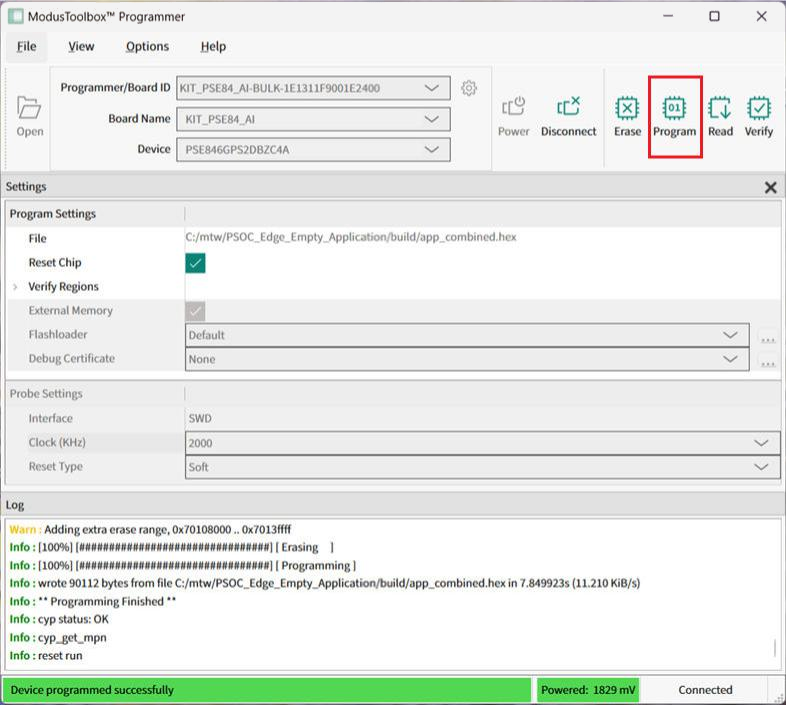Maximize the ModusToolbox Programmer window
Screen dimensions: 786x705
tap(714, 17)
